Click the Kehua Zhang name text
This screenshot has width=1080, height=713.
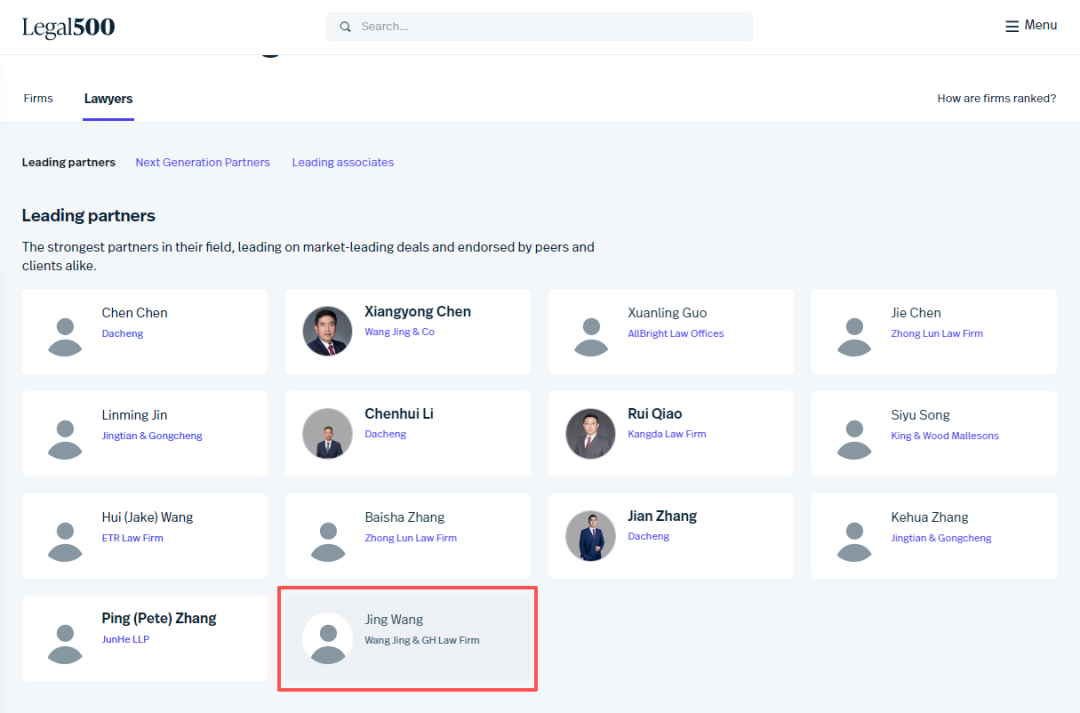tap(929, 517)
